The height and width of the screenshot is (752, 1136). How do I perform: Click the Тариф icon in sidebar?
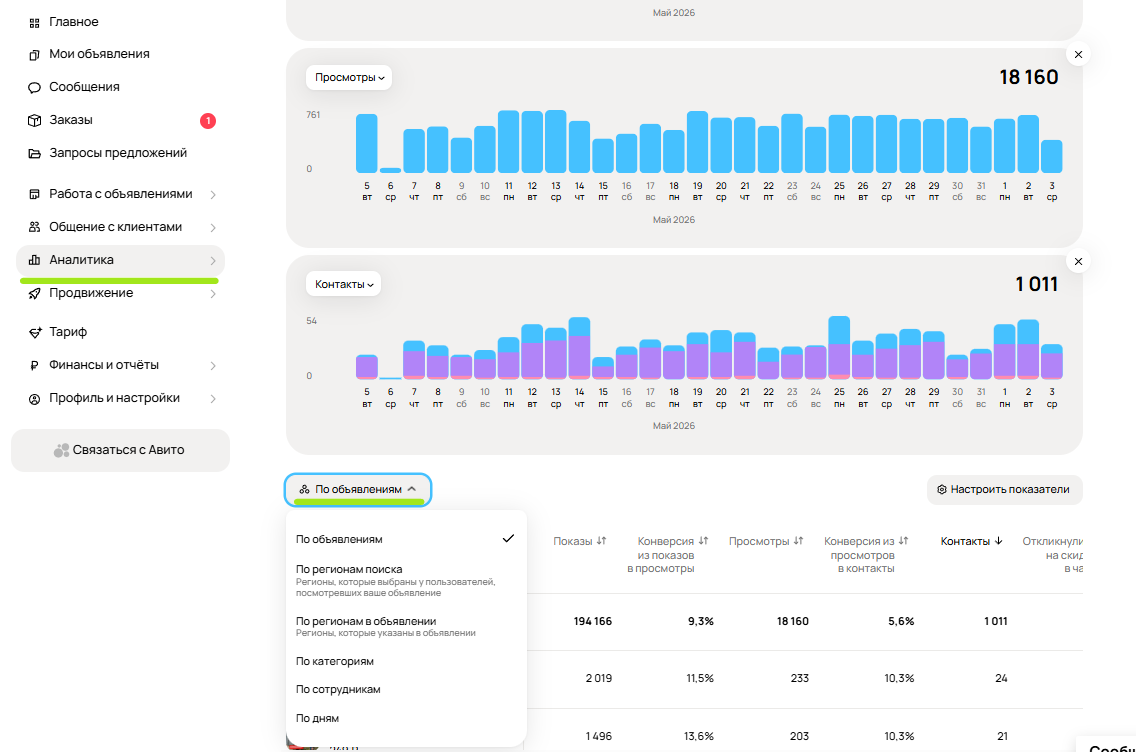[34, 333]
